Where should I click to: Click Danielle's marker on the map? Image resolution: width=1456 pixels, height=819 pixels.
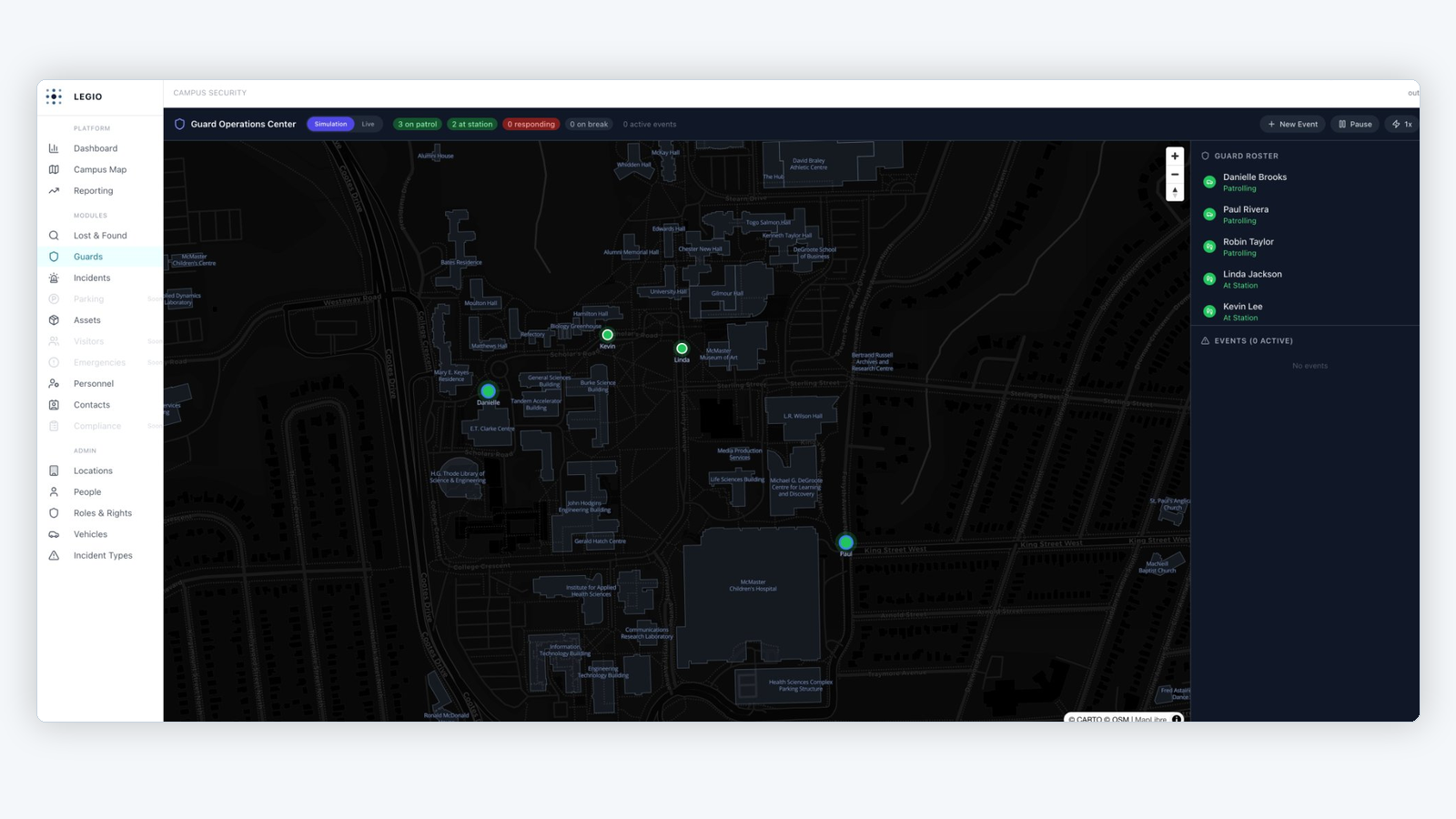[489, 391]
